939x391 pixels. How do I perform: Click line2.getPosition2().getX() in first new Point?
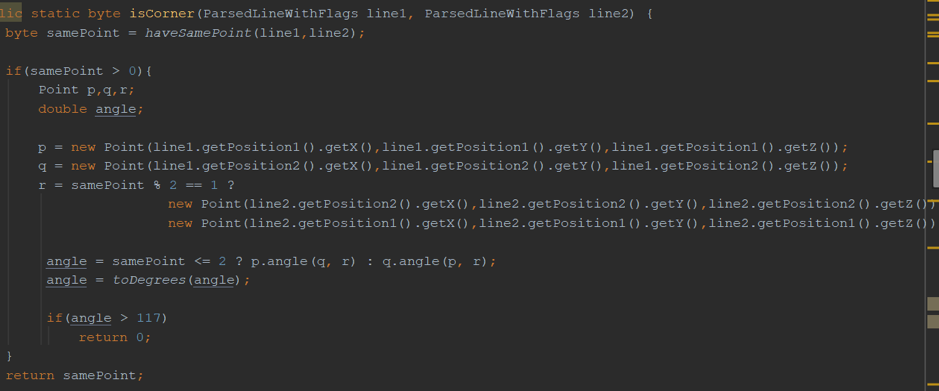[x=359, y=204]
